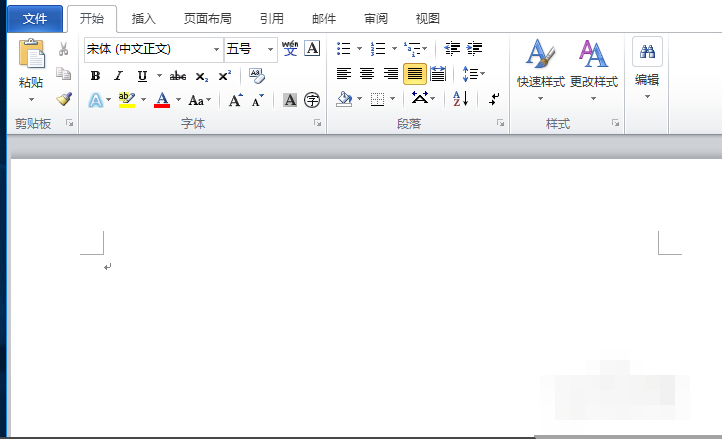Open the font size dropdown (五号)

270,49
